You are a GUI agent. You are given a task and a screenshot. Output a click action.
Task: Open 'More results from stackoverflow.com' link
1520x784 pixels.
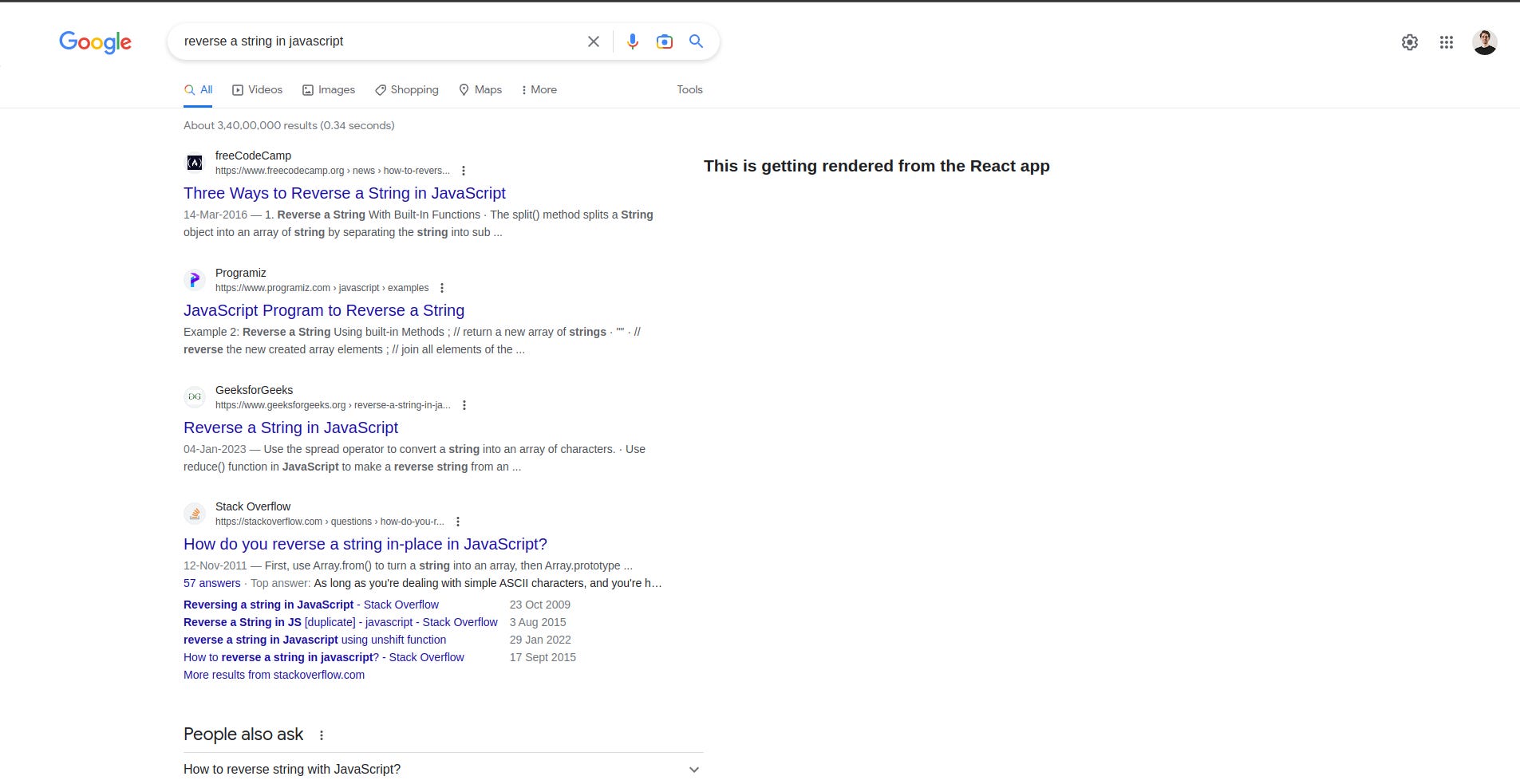pyautogui.click(x=274, y=675)
